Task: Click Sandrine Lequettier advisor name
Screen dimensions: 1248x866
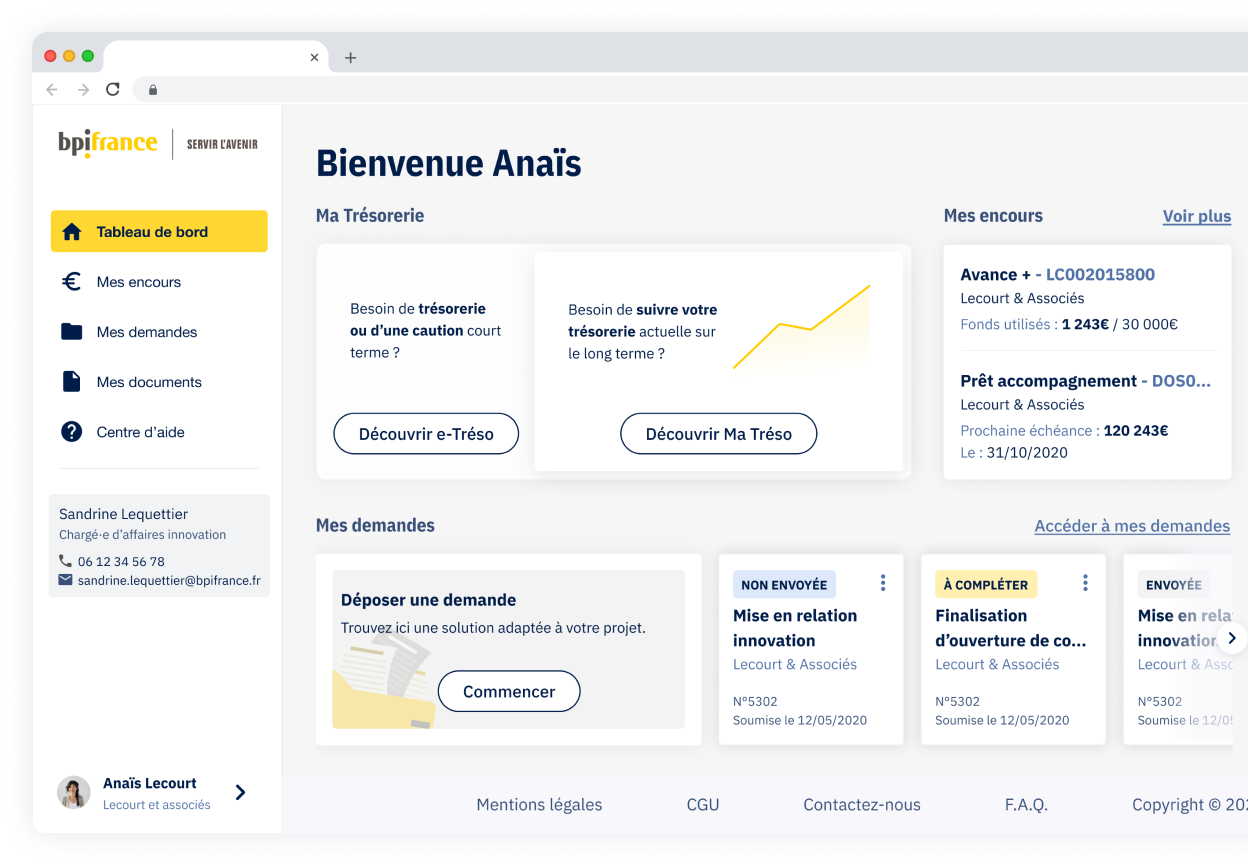Action: (x=123, y=514)
